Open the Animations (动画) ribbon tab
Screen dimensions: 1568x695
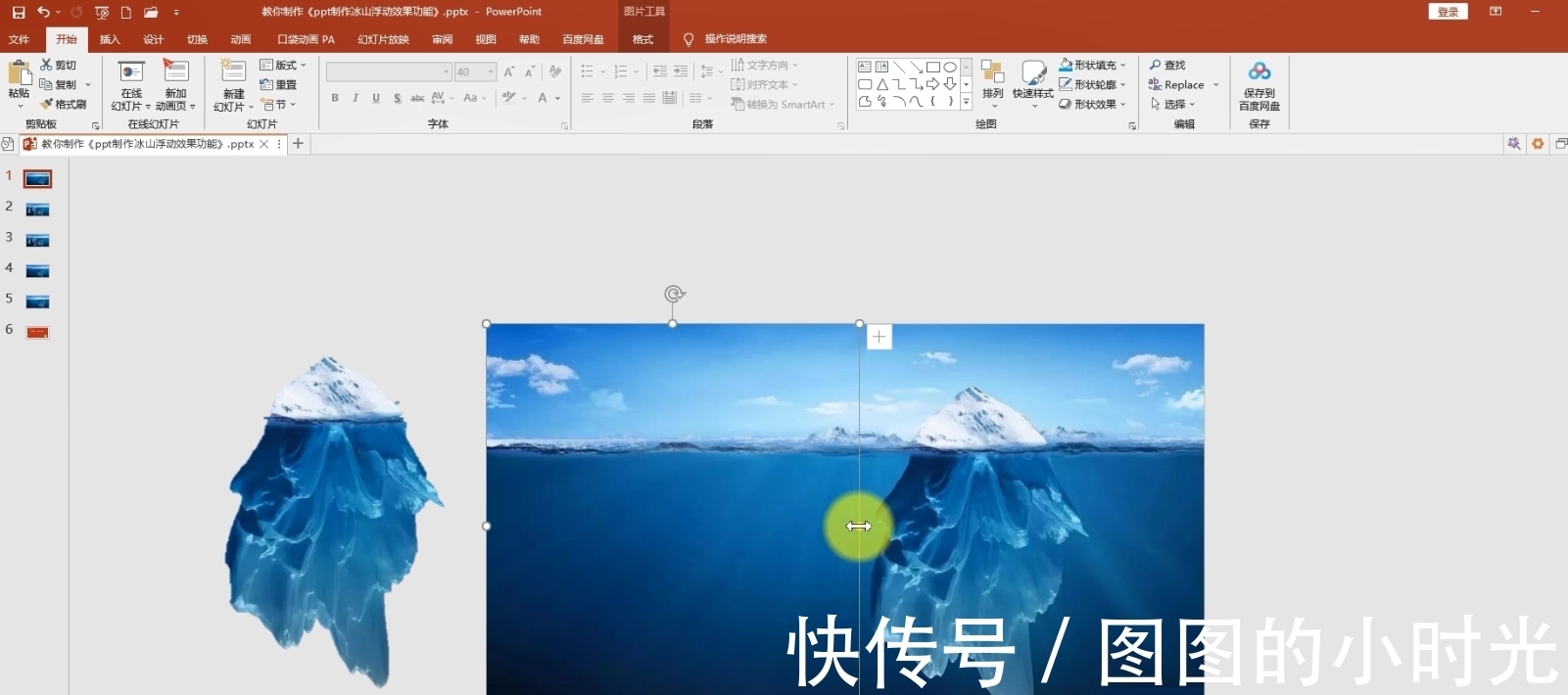coord(241,39)
